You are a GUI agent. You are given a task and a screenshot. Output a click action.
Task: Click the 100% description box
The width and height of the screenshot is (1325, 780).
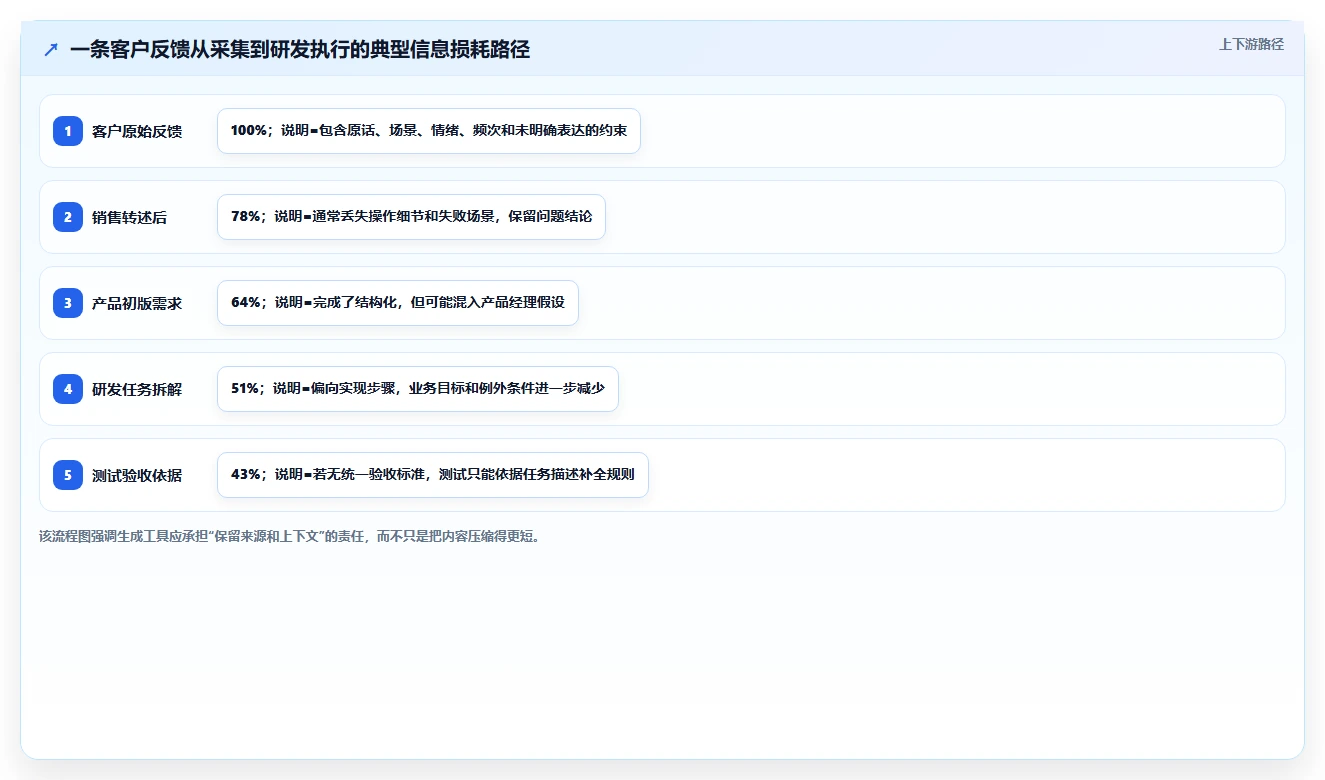click(x=429, y=131)
